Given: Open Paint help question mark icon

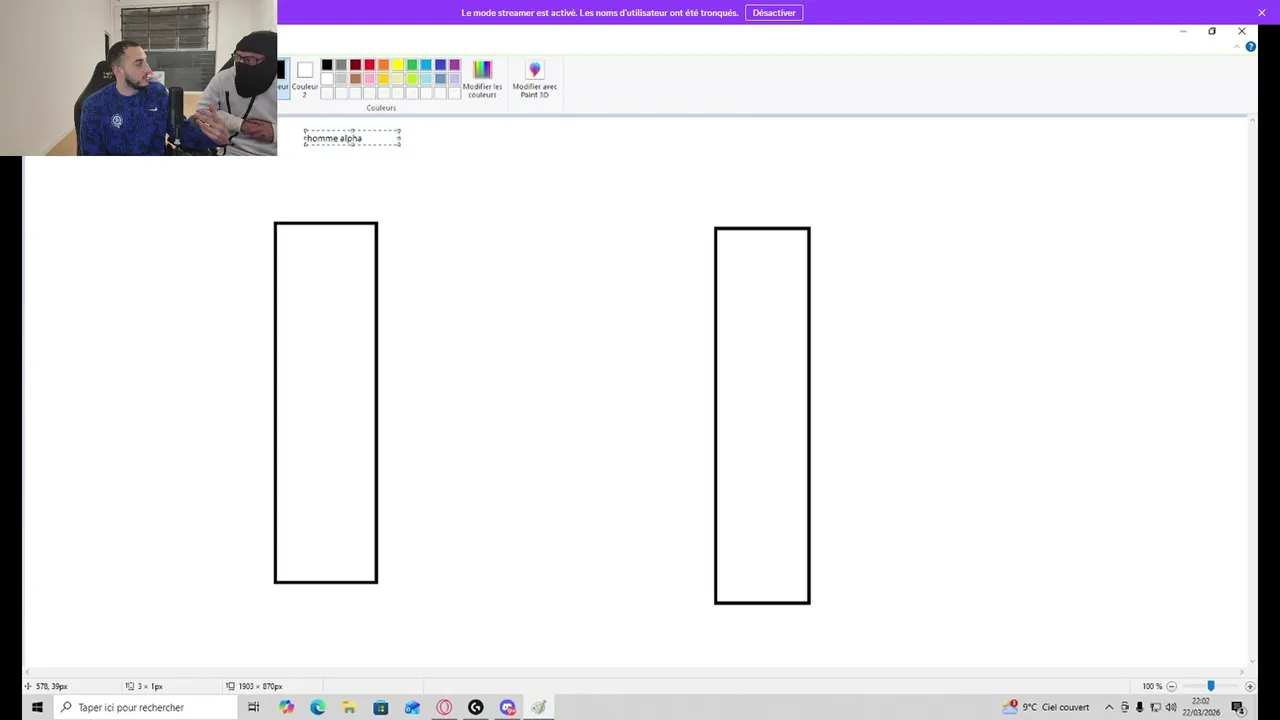Looking at the screenshot, I should click(x=1251, y=46).
